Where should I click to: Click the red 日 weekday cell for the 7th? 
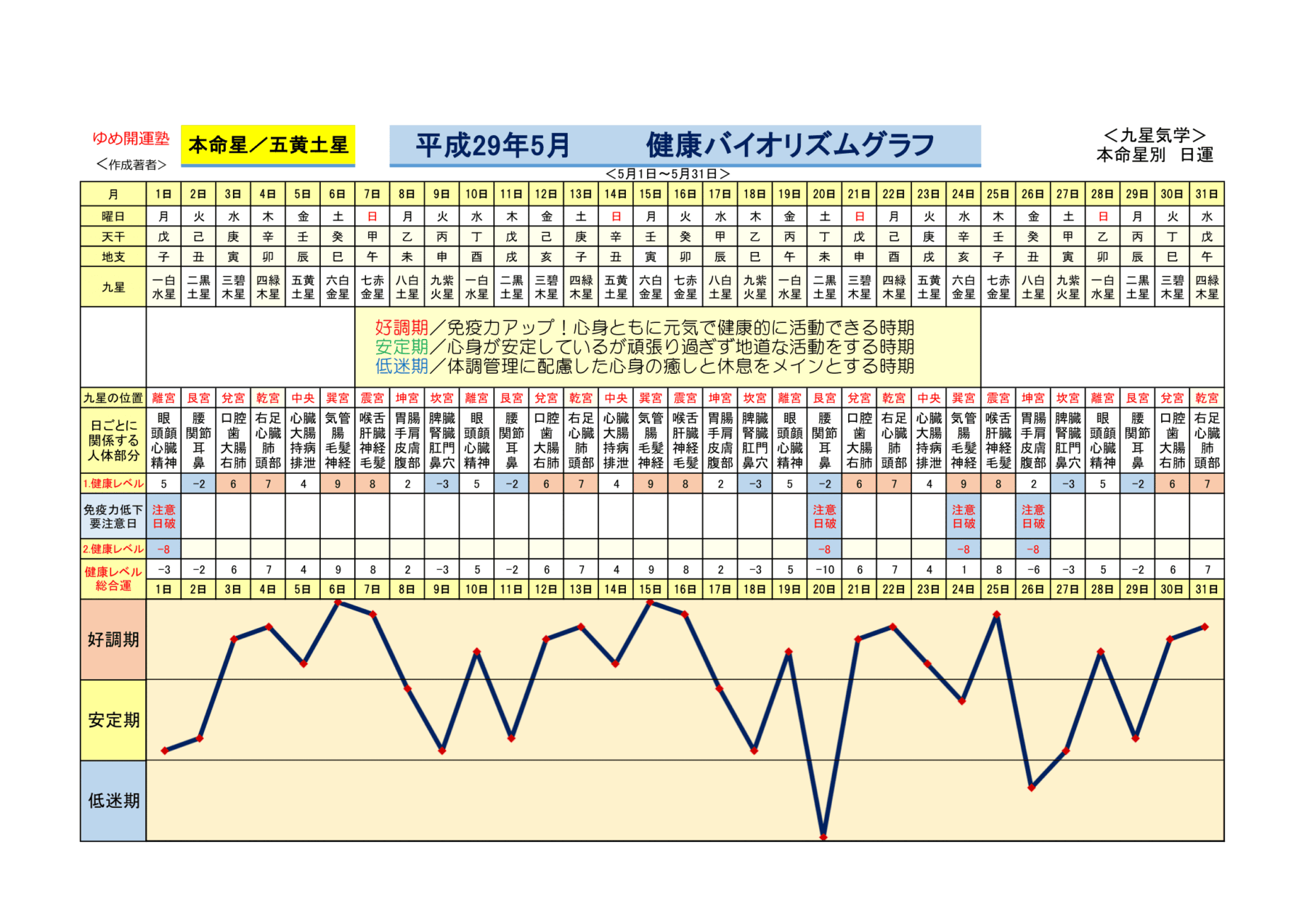click(372, 216)
